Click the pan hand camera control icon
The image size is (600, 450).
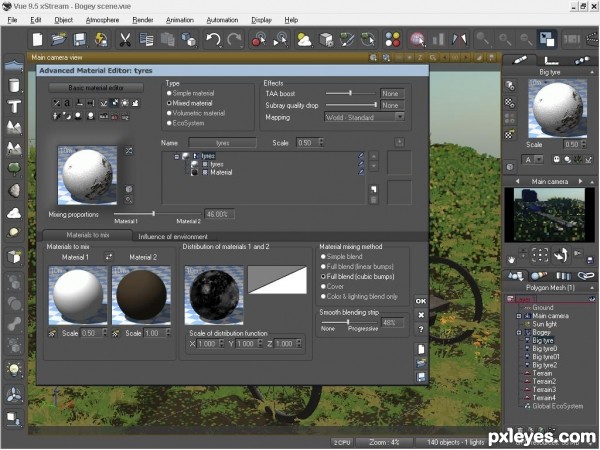coord(511,260)
